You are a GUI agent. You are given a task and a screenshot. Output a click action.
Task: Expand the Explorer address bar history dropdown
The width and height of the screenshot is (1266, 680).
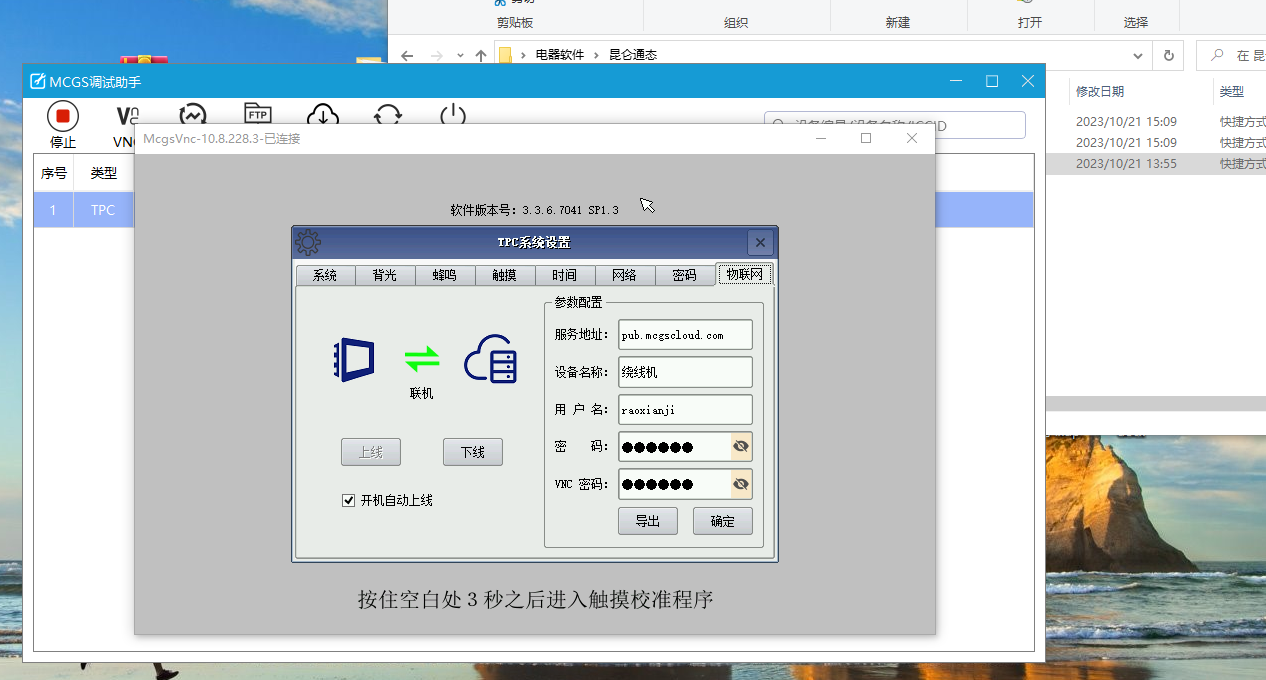click(x=1138, y=55)
